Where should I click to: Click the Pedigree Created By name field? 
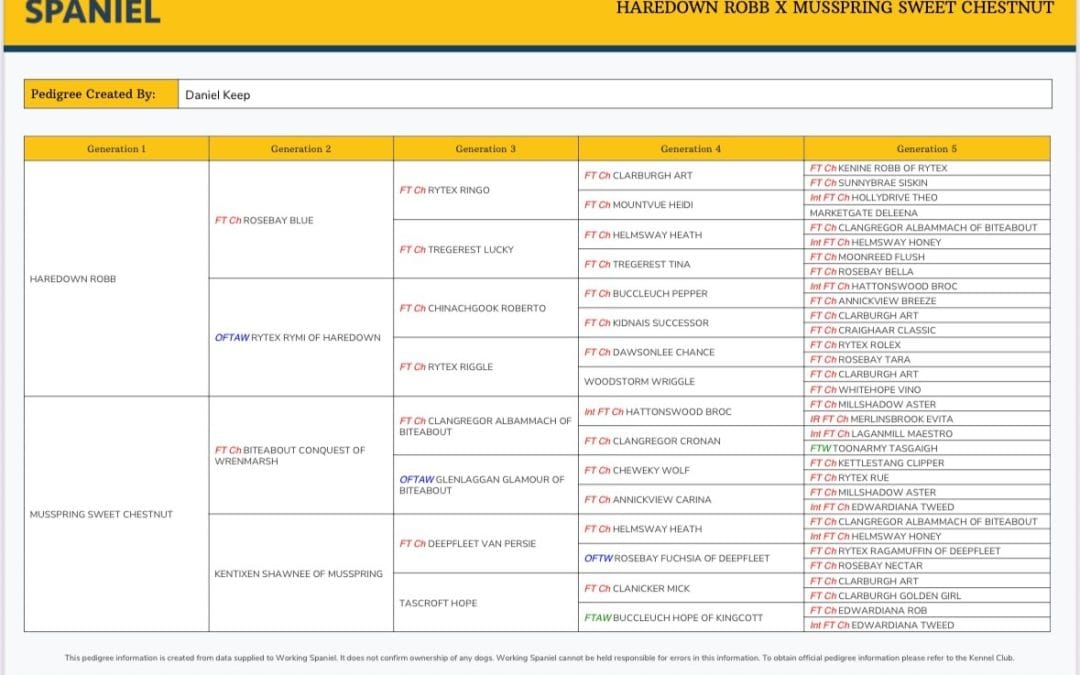click(614, 95)
